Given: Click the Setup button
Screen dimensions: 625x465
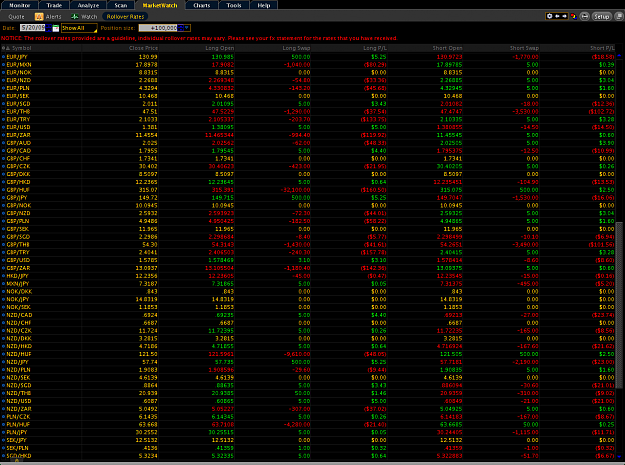Looking at the screenshot, I should [601, 16].
